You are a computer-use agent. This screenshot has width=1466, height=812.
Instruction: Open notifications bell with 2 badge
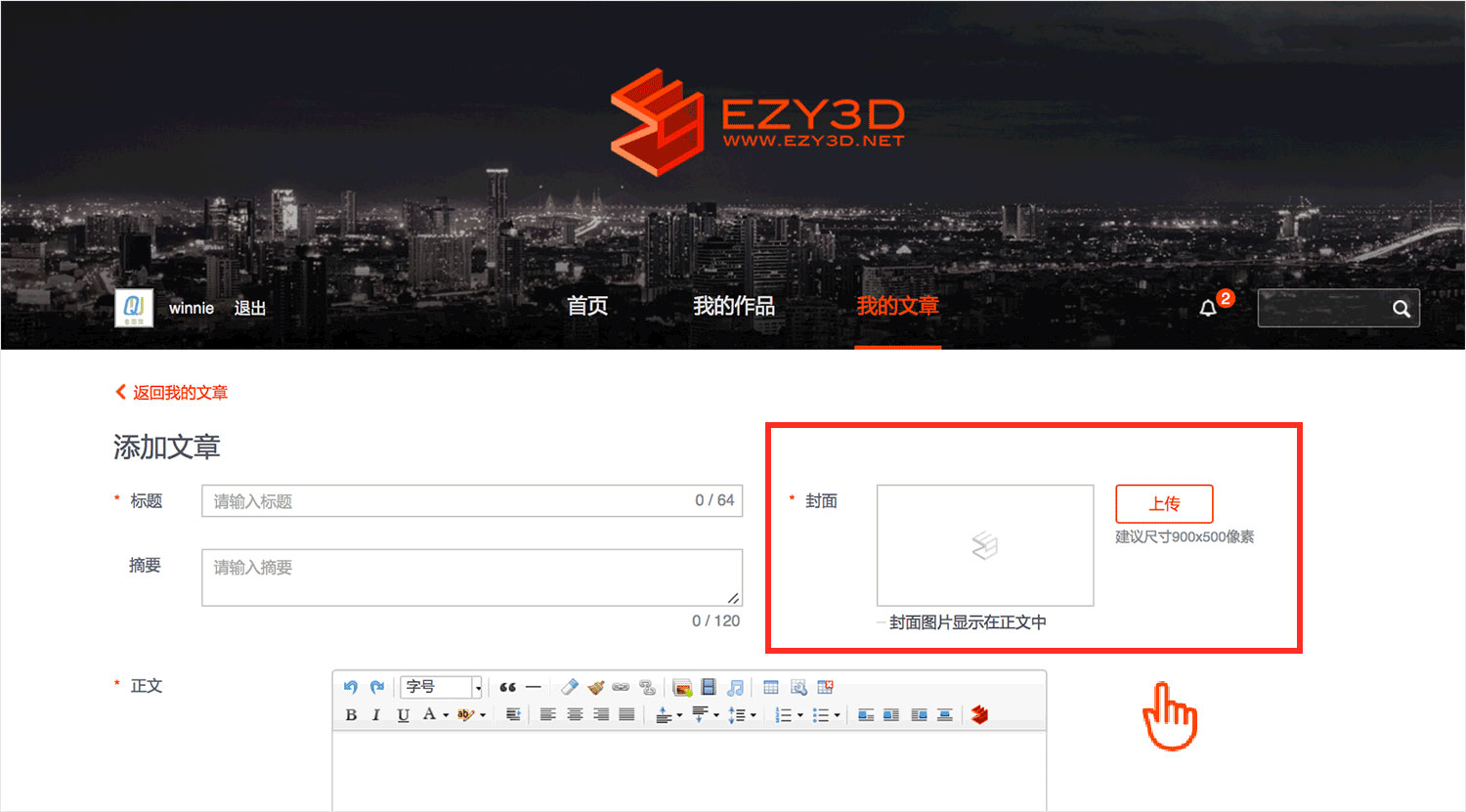tap(1209, 308)
